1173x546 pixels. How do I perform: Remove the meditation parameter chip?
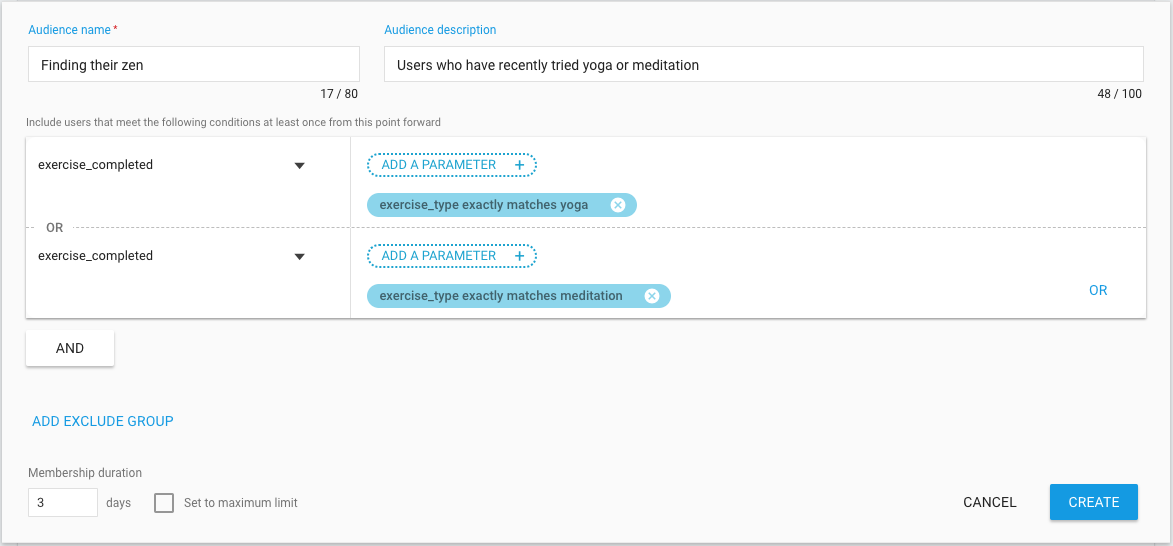[x=652, y=296]
